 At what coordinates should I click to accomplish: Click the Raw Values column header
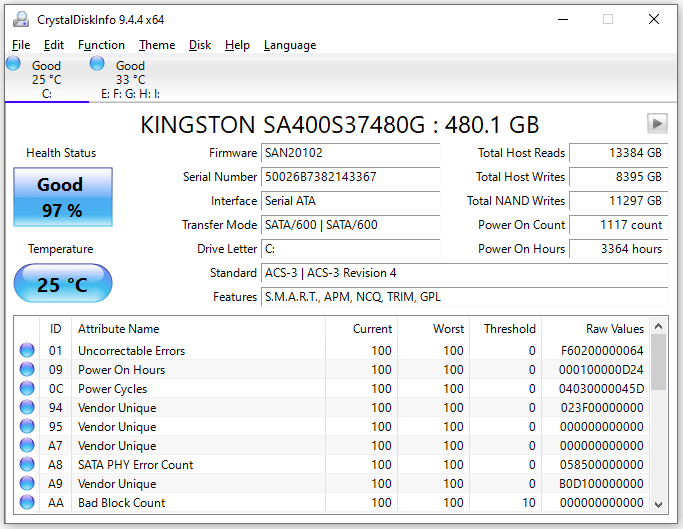[614, 329]
